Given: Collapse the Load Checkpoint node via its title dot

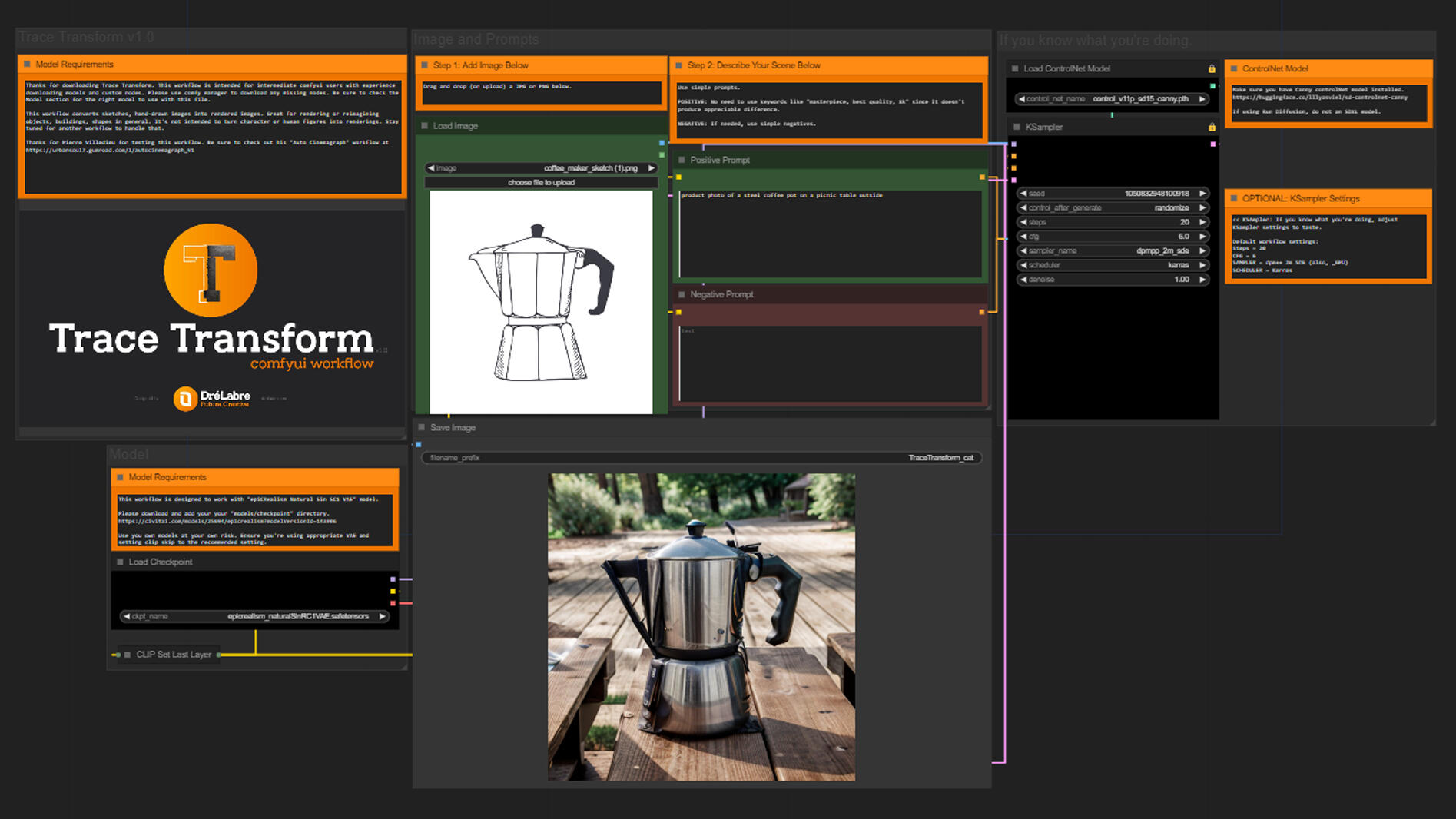Looking at the screenshot, I should point(120,562).
